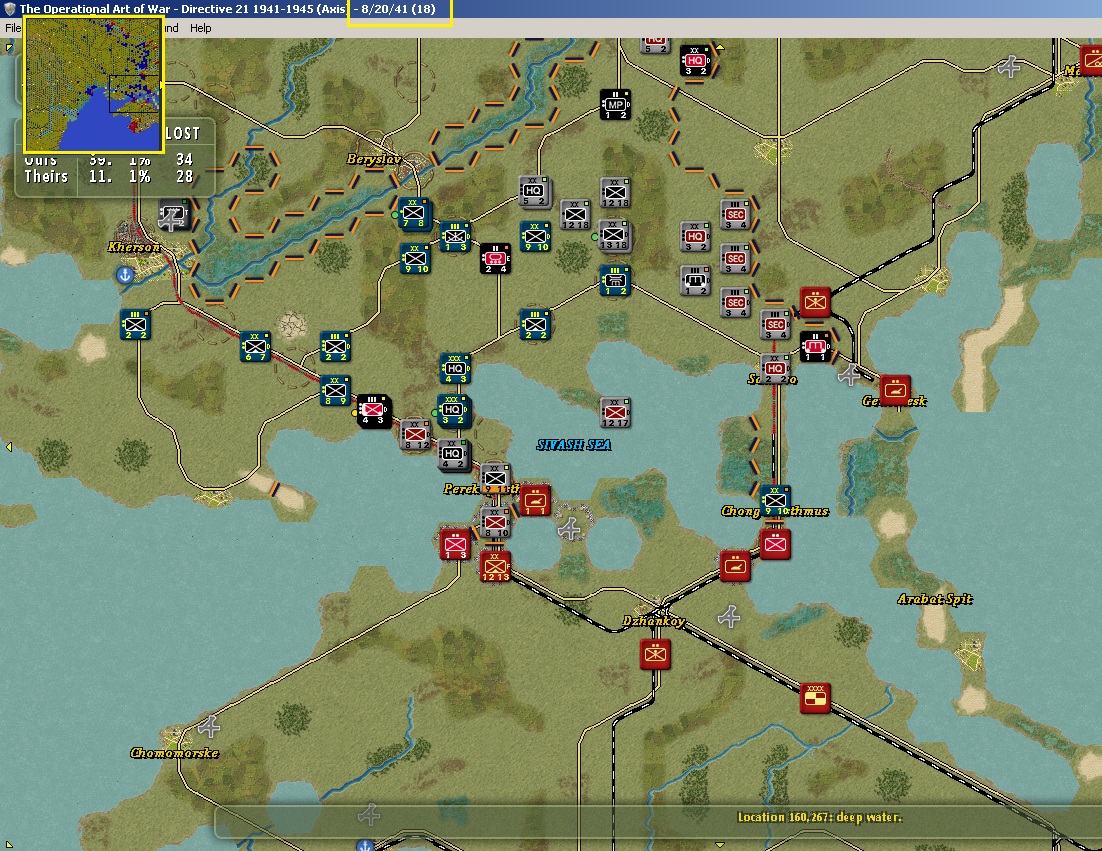
Task: Select the gray infantry division 13-18
Action: (x=614, y=235)
